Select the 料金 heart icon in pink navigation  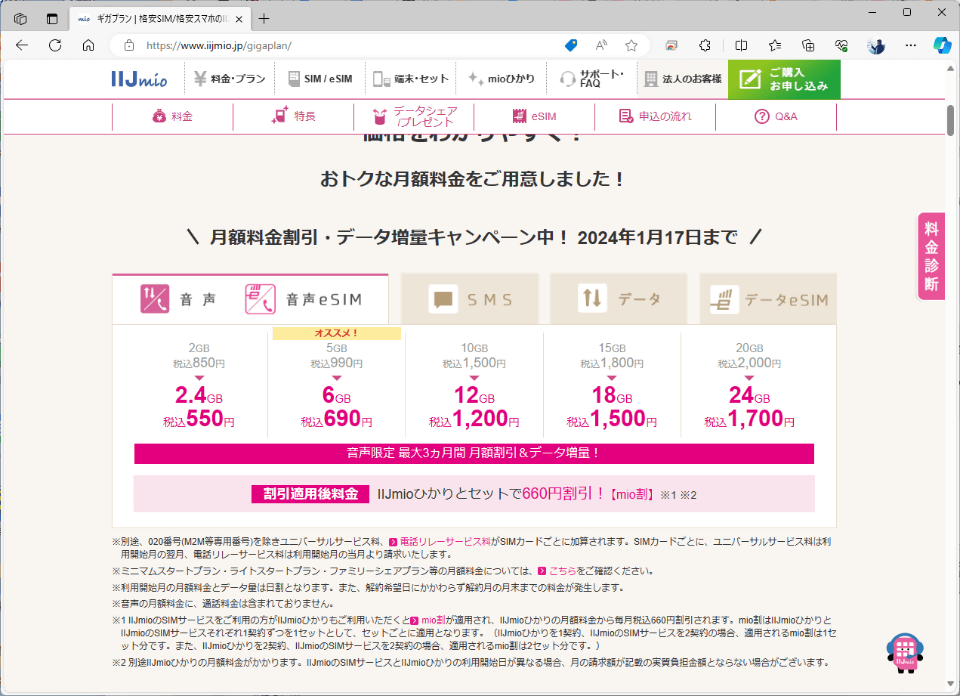[161, 116]
